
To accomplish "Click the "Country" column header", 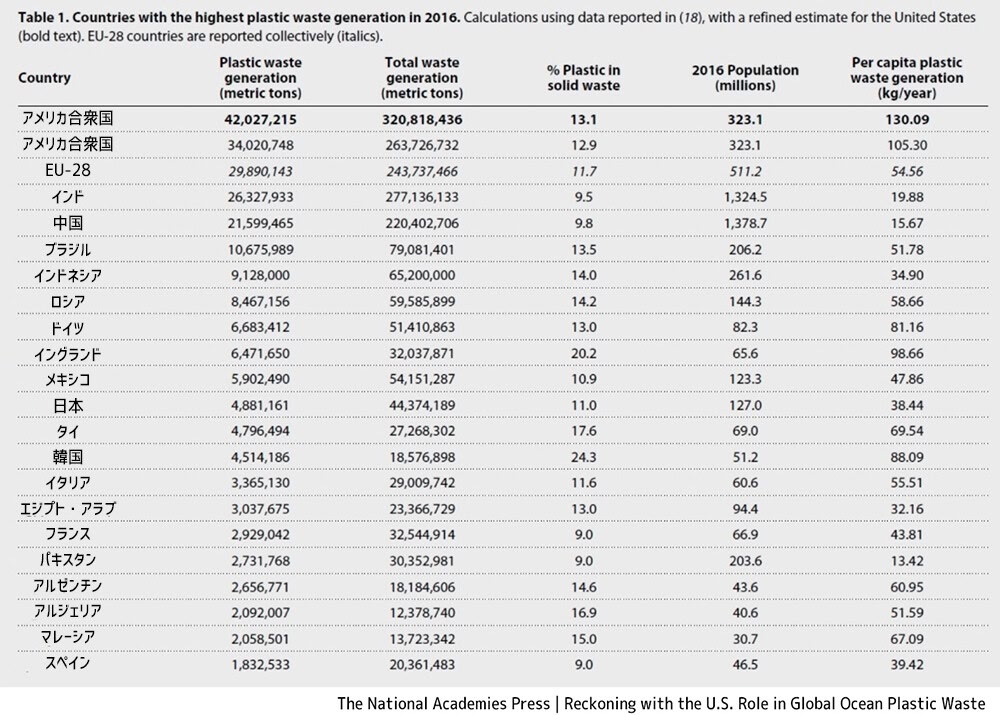I will [45, 78].
